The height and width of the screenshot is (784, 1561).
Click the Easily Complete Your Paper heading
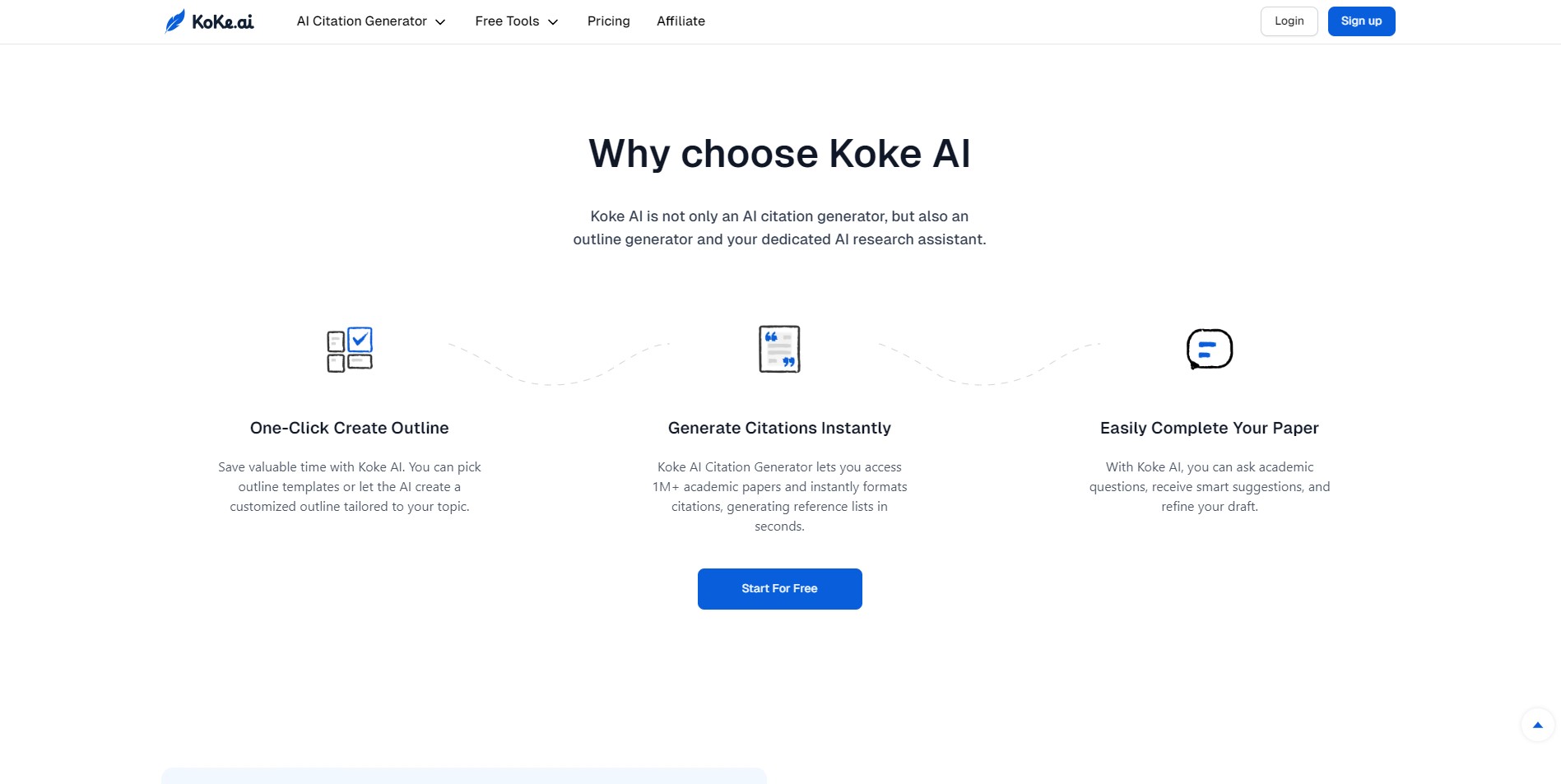1209,428
